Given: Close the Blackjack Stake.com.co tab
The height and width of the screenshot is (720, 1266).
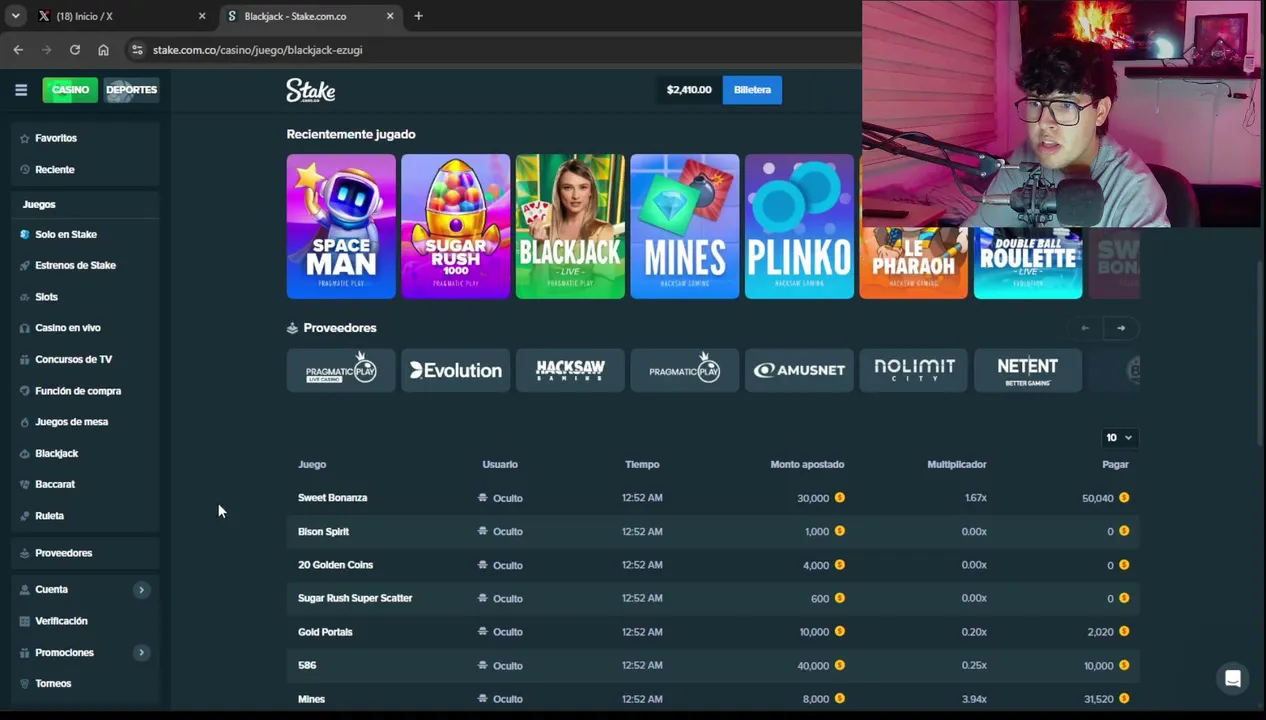Looking at the screenshot, I should pos(390,16).
